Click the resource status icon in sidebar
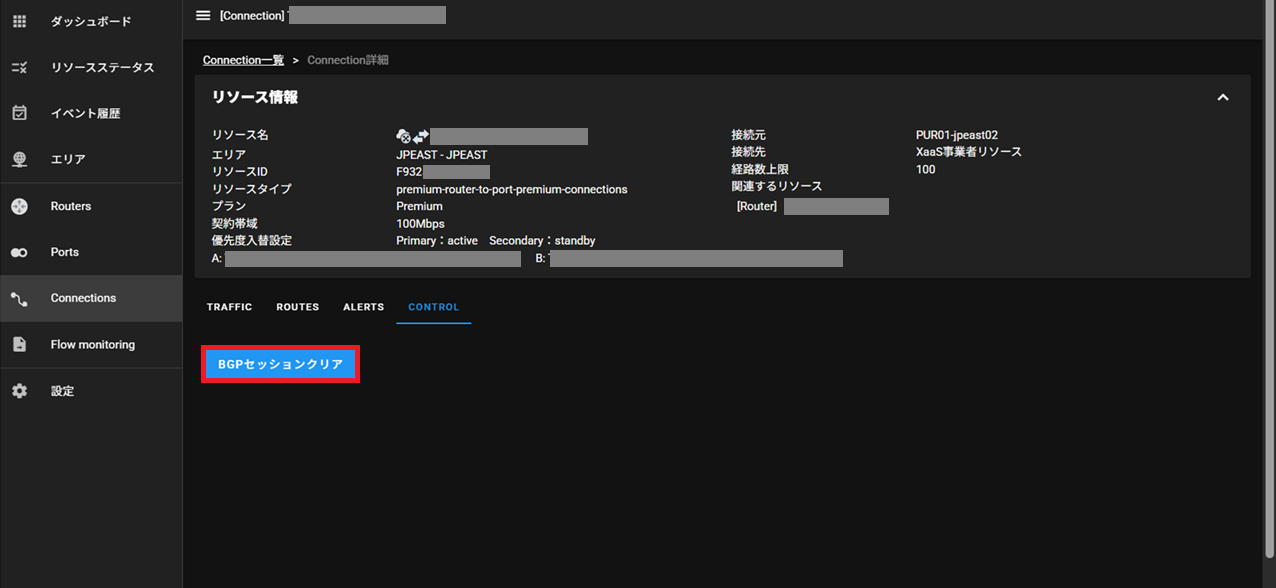 tap(19, 67)
